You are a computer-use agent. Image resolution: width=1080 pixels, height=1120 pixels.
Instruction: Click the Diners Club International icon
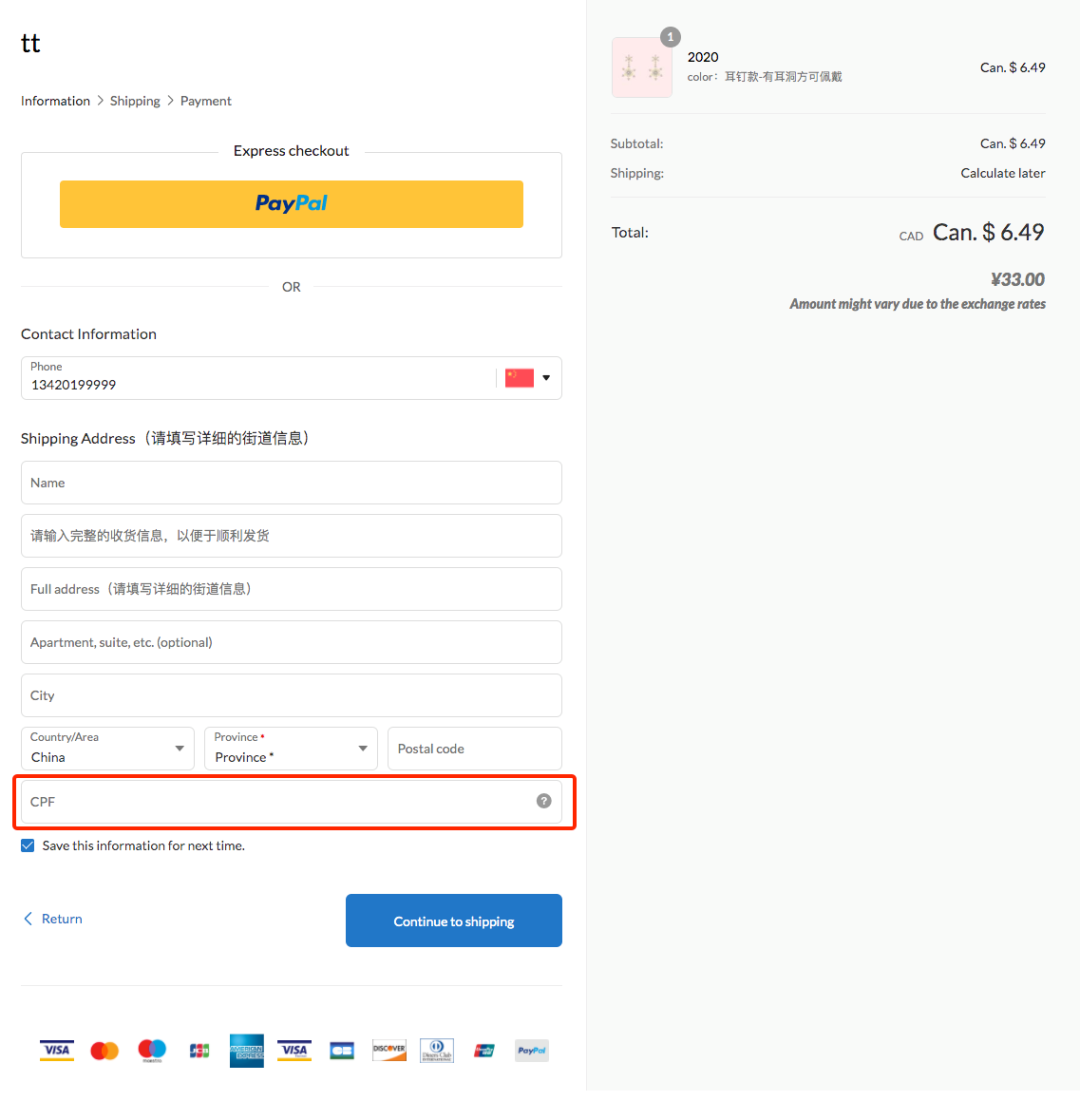click(436, 1051)
